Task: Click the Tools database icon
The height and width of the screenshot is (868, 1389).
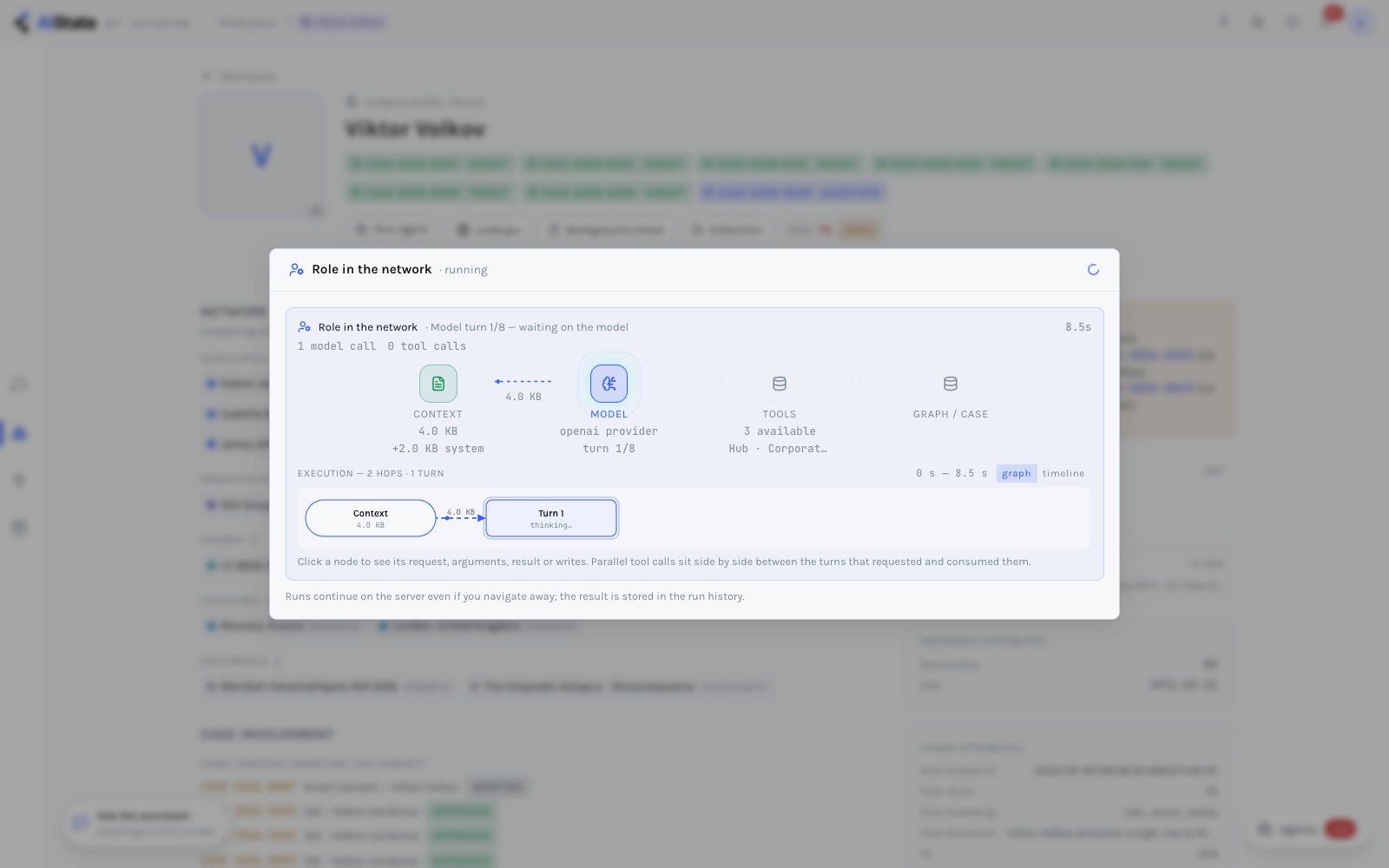Action: click(780, 384)
